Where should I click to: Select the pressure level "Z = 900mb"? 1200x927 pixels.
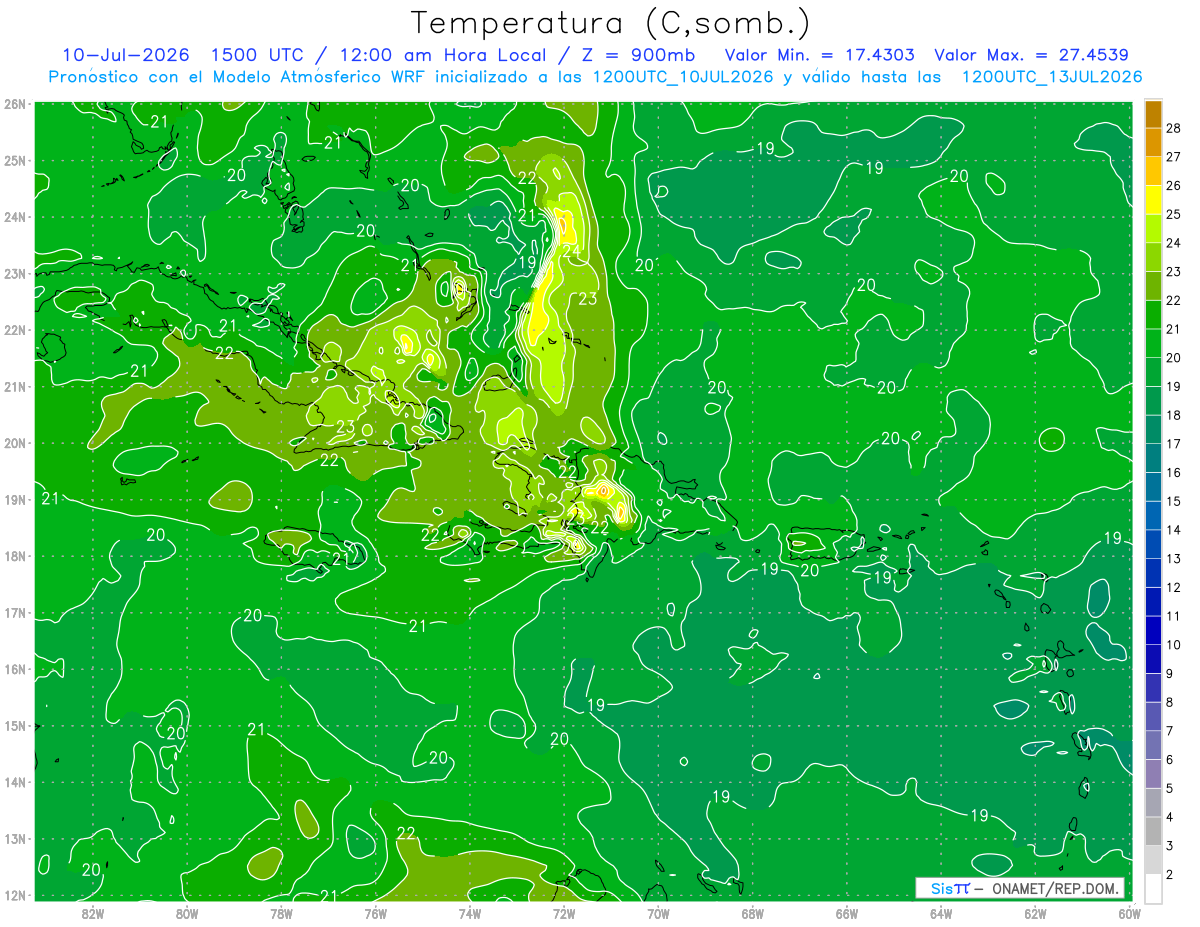pos(636,55)
